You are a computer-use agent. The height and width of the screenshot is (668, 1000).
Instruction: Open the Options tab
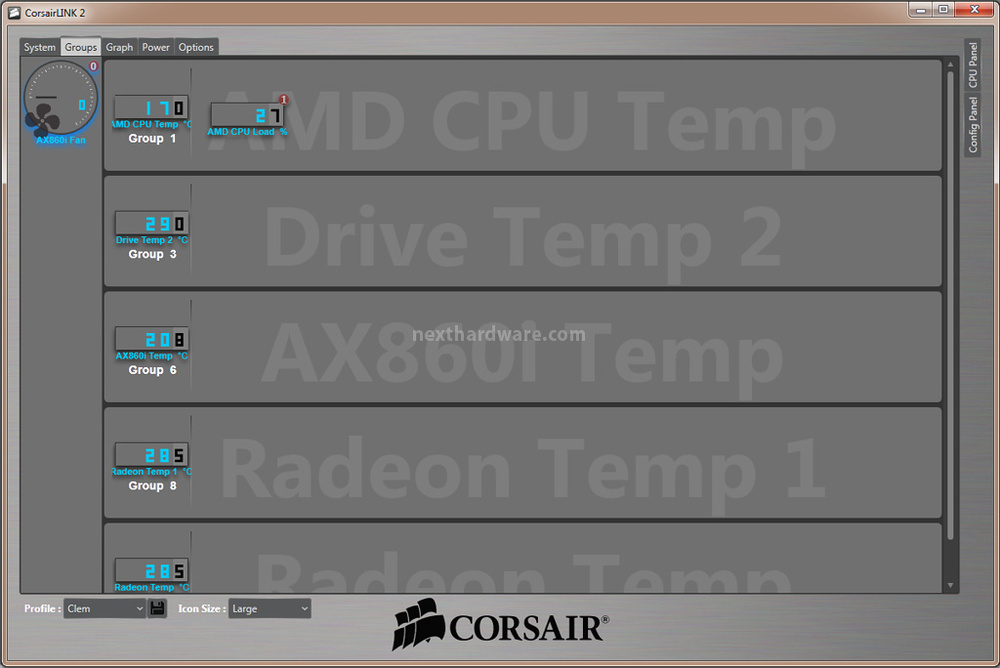click(196, 47)
